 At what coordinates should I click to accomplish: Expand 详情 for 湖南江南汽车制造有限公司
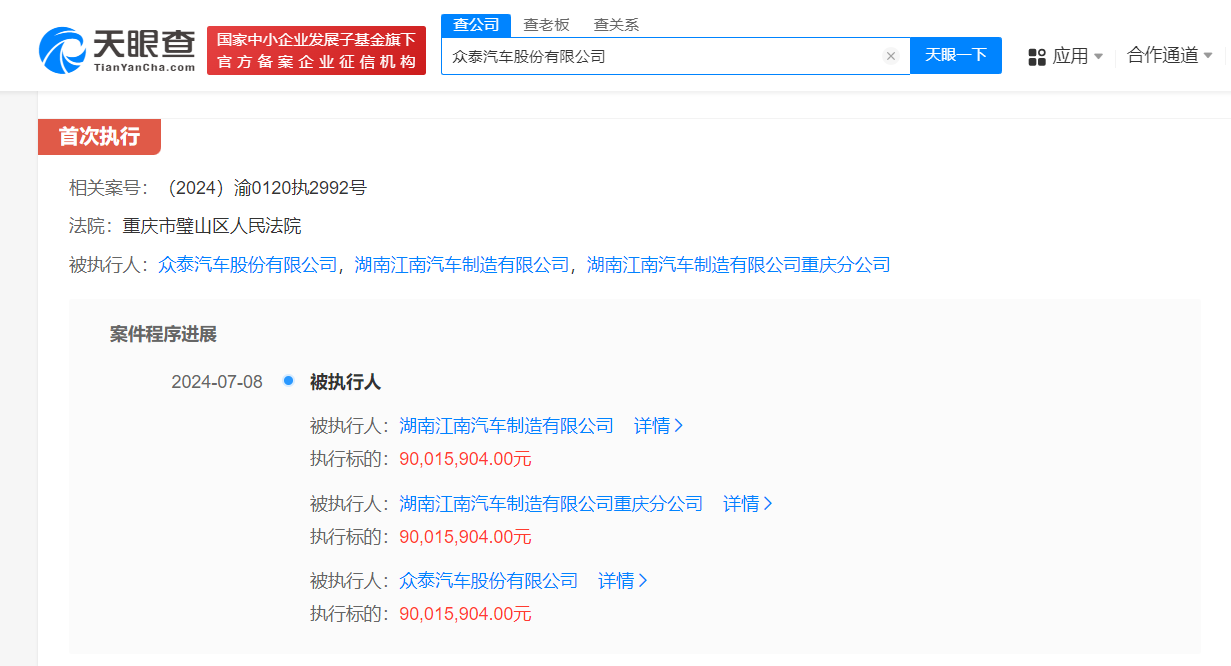(658, 425)
